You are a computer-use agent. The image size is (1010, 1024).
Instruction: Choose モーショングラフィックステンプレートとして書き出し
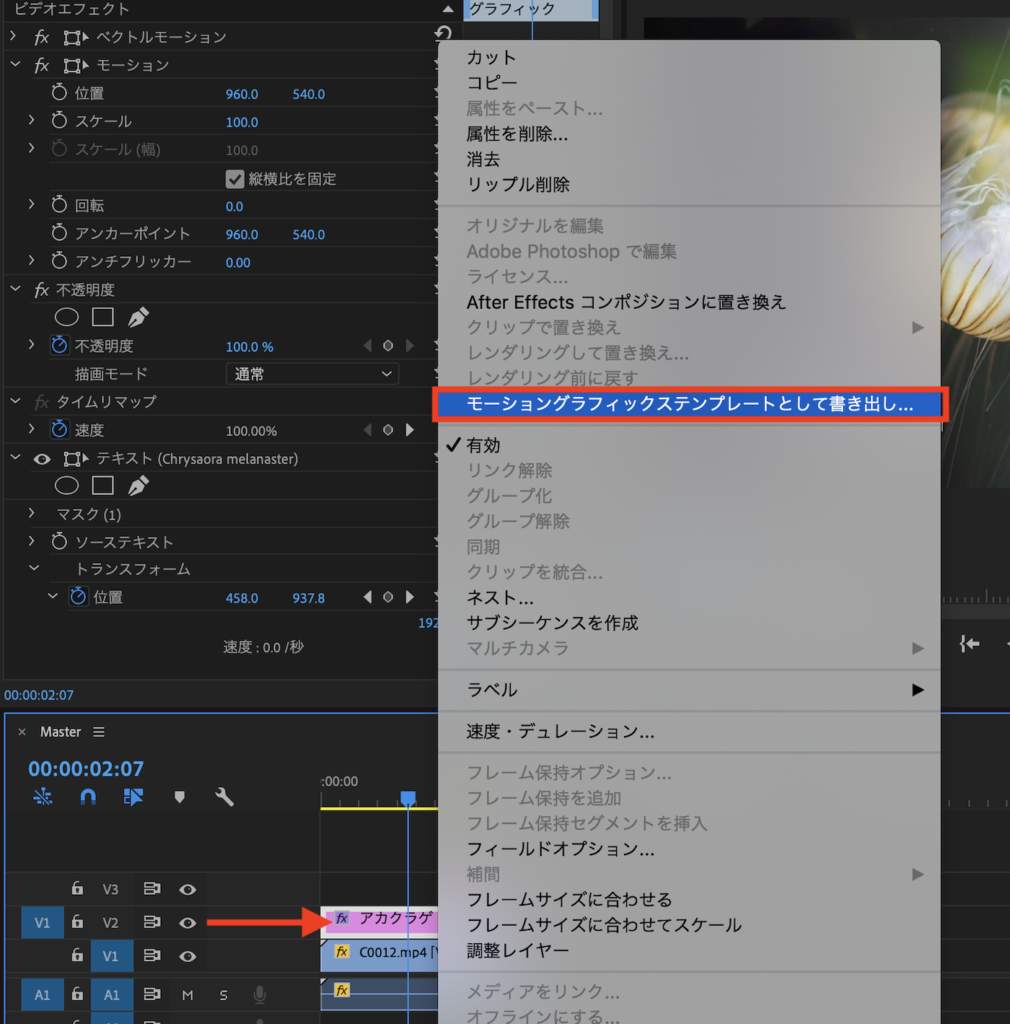[x=689, y=404]
